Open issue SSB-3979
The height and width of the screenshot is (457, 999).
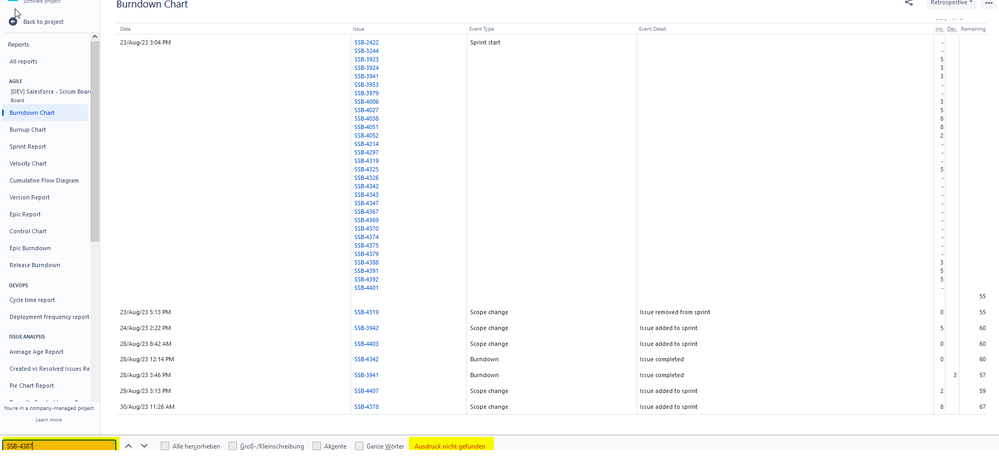366,93
